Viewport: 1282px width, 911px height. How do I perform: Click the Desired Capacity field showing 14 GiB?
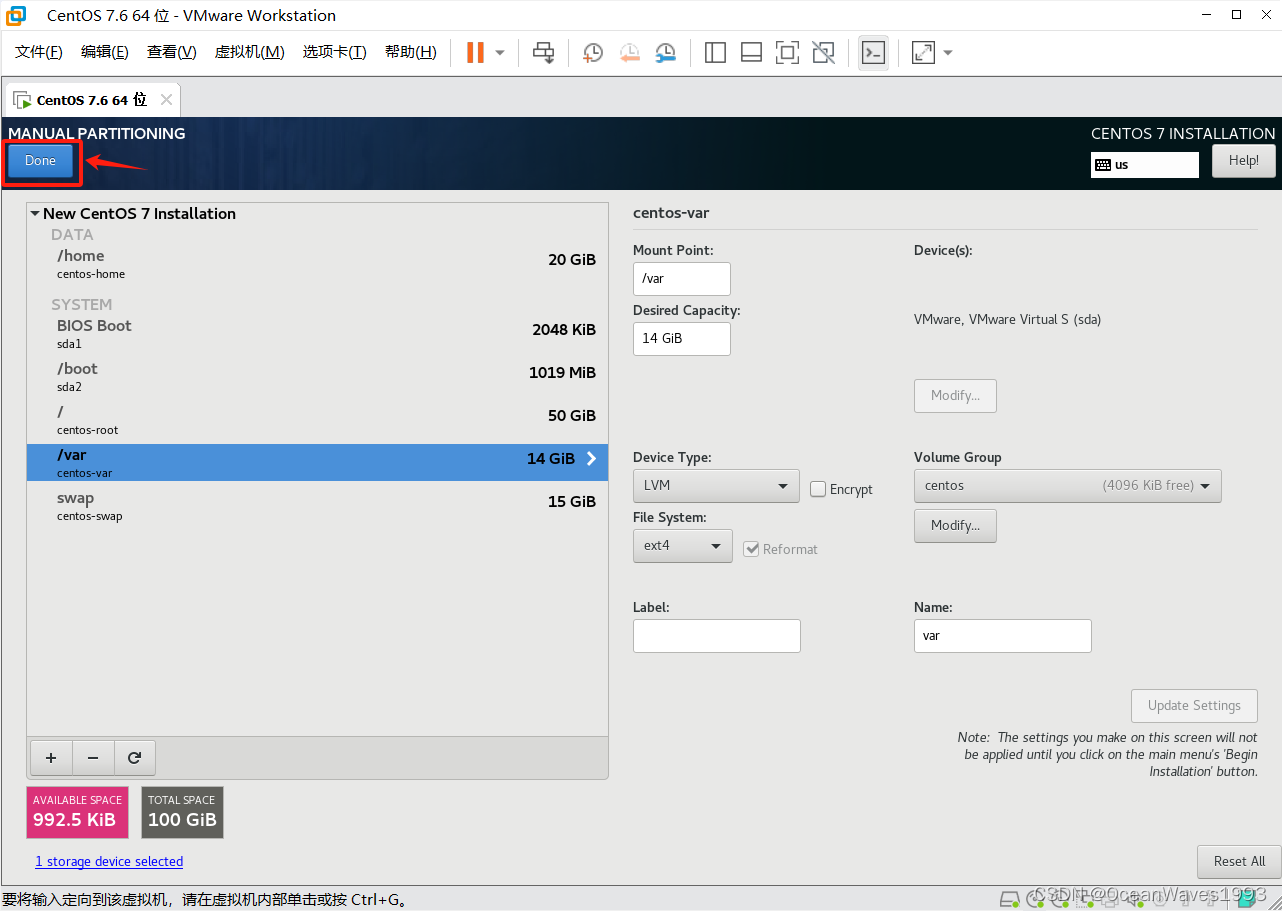click(x=682, y=339)
